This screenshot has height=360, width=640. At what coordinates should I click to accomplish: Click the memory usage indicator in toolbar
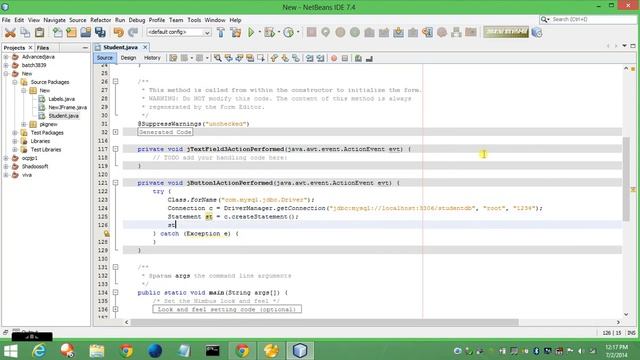coord(506,32)
